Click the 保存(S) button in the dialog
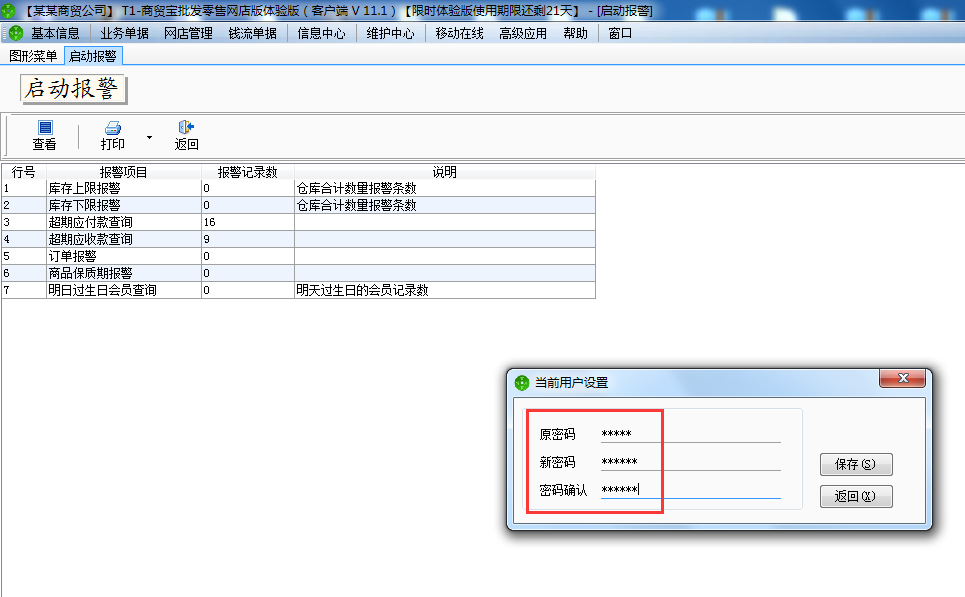 pos(856,464)
